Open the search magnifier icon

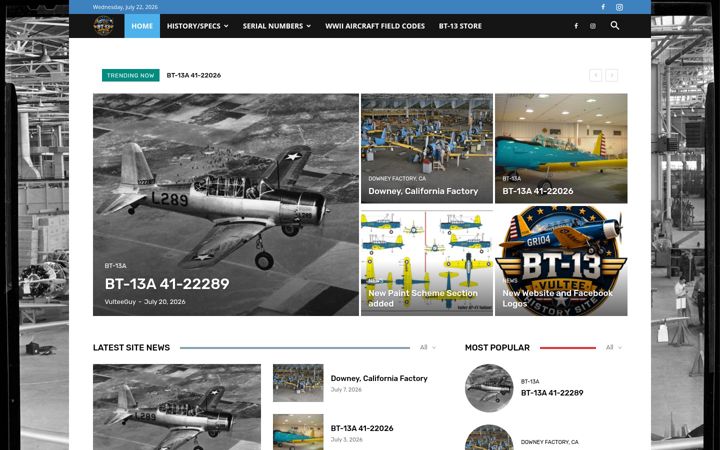(x=615, y=26)
